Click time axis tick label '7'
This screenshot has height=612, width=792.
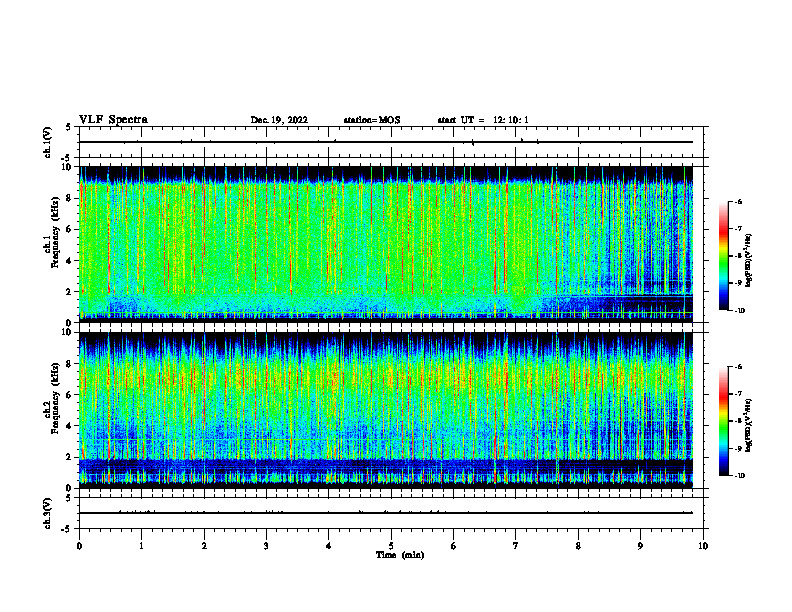pyautogui.click(x=516, y=546)
